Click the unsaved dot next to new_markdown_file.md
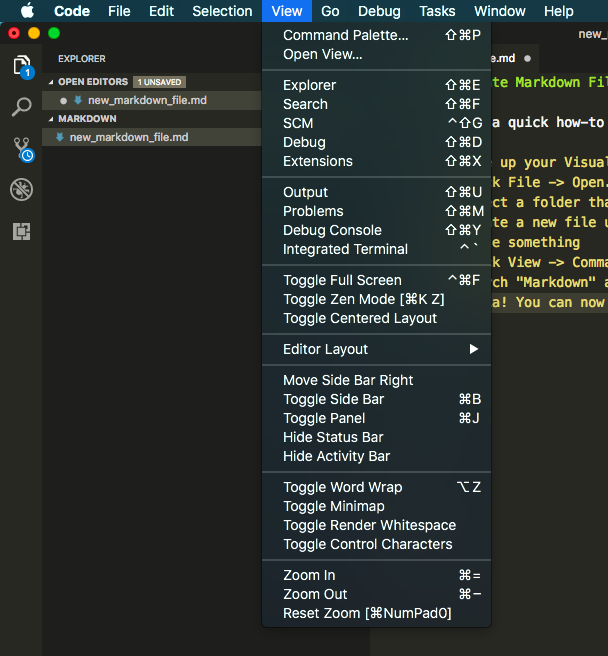Viewport: 608px width, 656px height. coord(64,100)
